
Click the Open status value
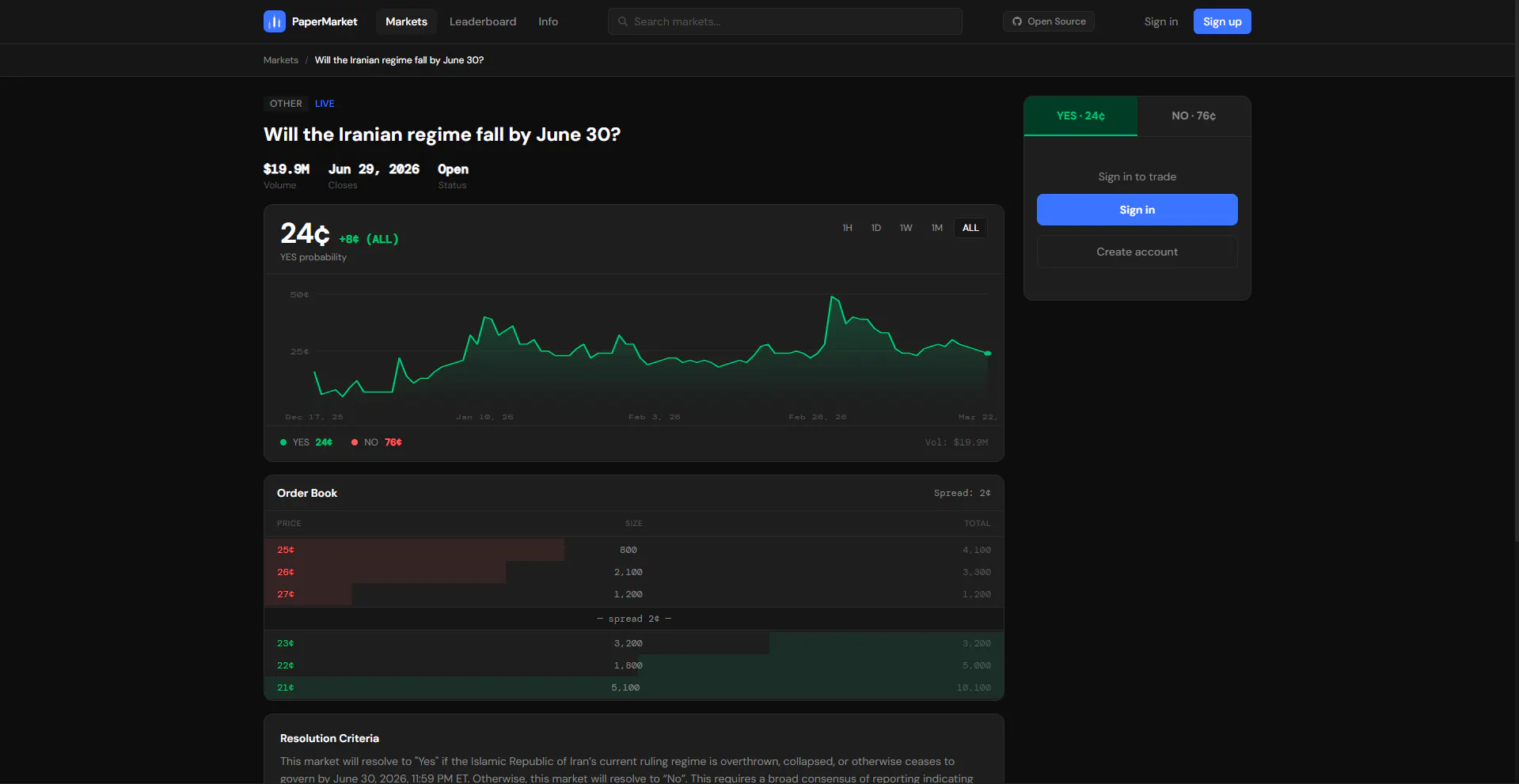pyautogui.click(x=453, y=169)
